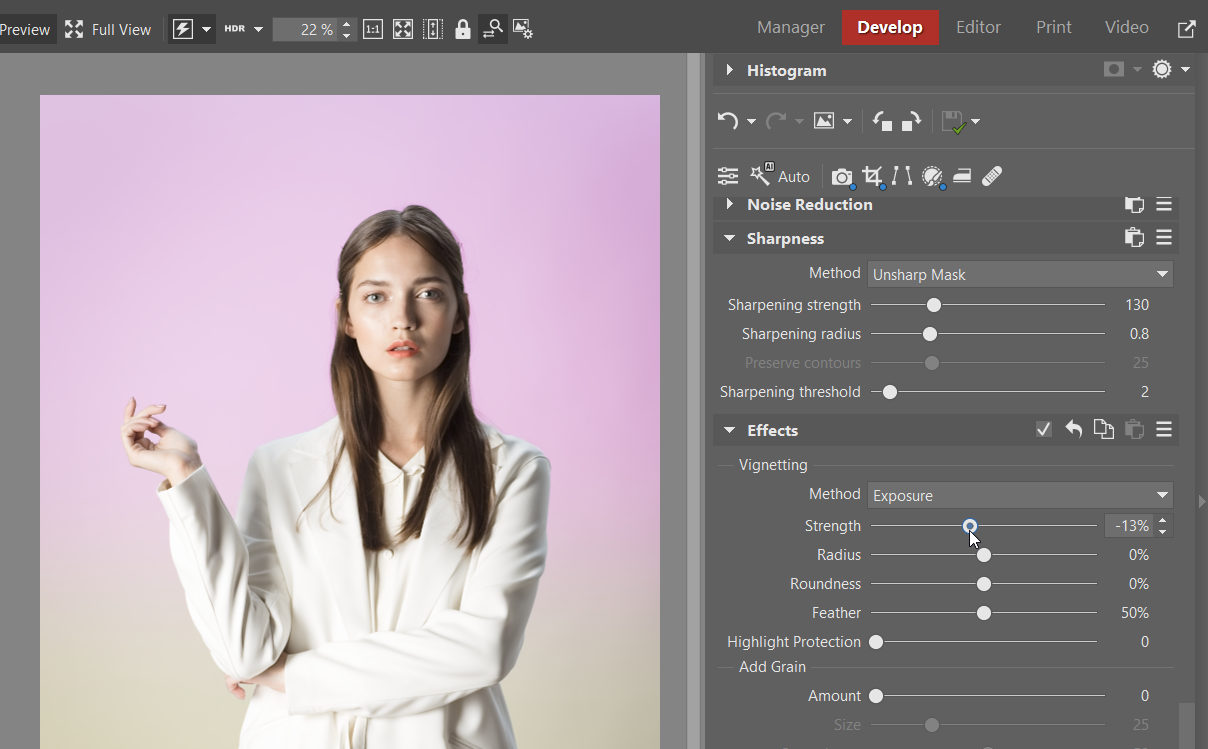Image resolution: width=1208 pixels, height=749 pixels.
Task: Click the Feather slider handle
Action: (x=984, y=613)
